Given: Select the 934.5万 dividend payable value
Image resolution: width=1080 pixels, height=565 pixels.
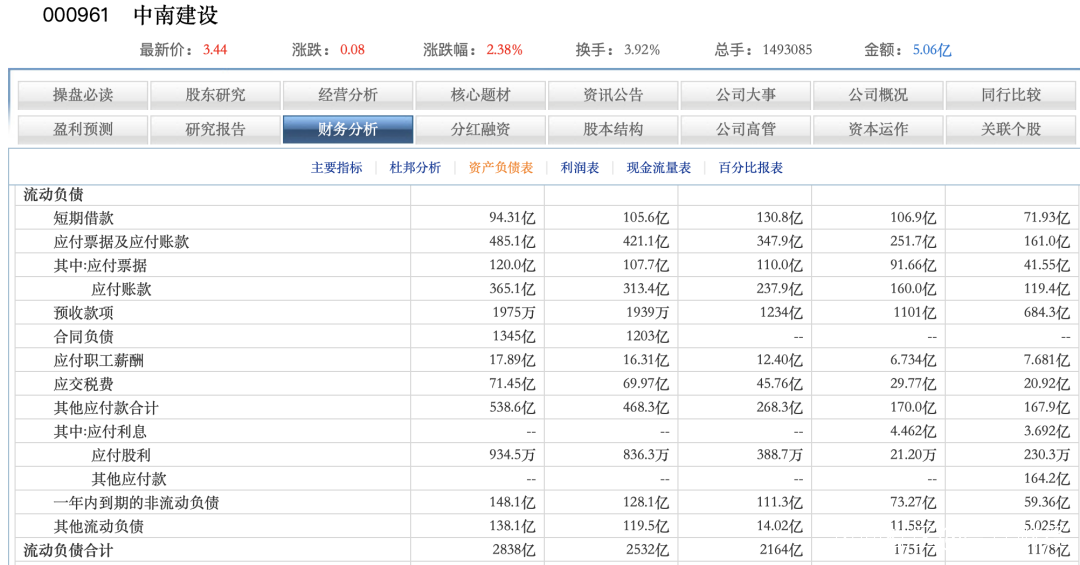Looking at the screenshot, I should [x=512, y=455].
